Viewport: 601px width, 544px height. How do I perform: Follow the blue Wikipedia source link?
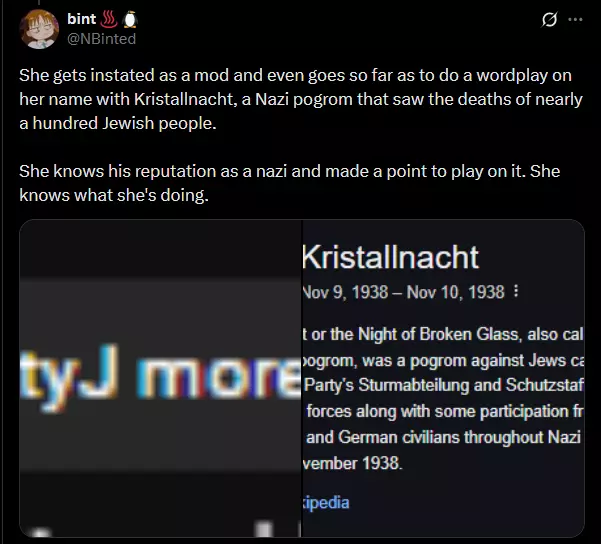click(x=326, y=503)
